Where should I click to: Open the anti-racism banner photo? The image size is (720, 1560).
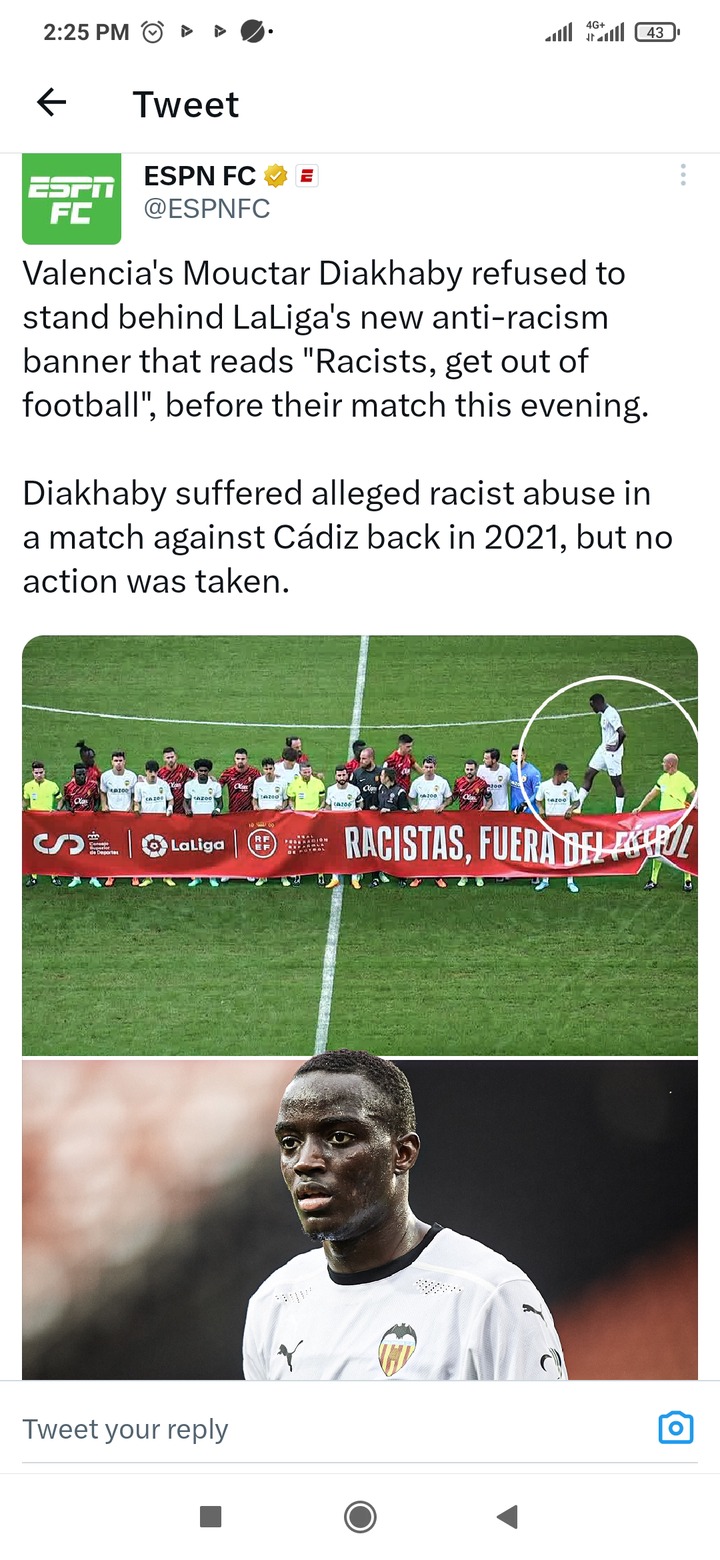[x=360, y=845]
